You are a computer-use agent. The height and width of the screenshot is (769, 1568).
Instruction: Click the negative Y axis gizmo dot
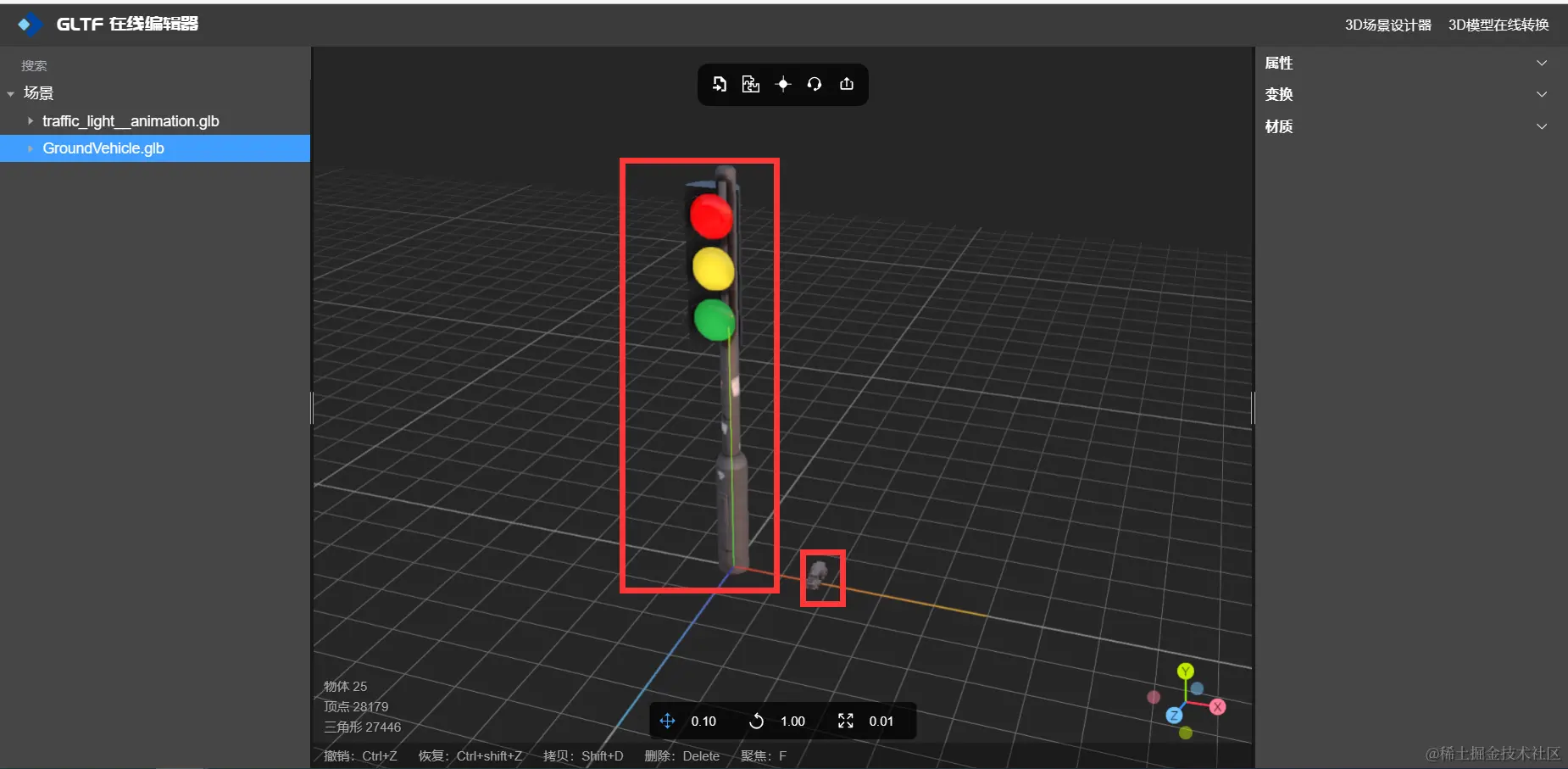click(x=1186, y=733)
